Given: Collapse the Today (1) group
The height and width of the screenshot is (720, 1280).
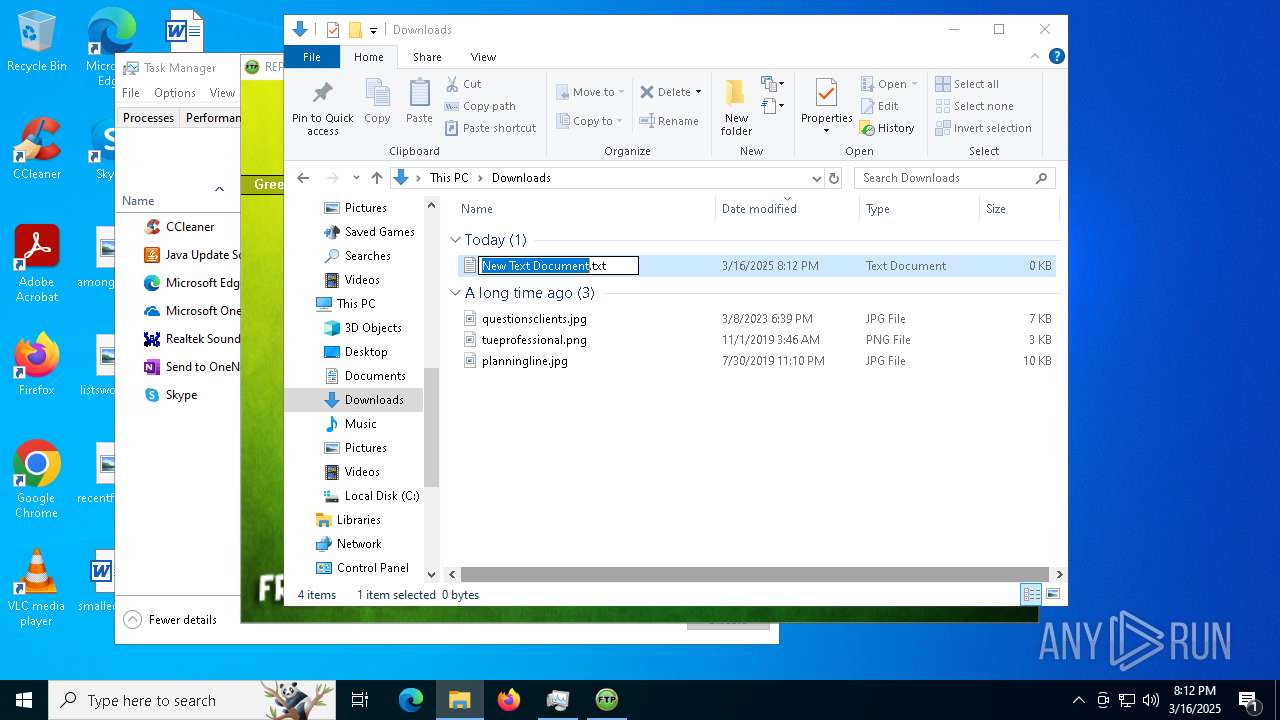Looking at the screenshot, I should click(456, 240).
